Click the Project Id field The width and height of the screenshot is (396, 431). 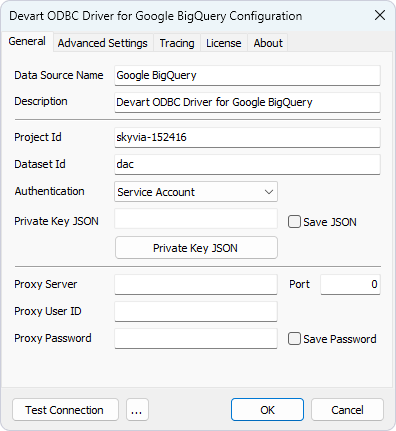247,137
